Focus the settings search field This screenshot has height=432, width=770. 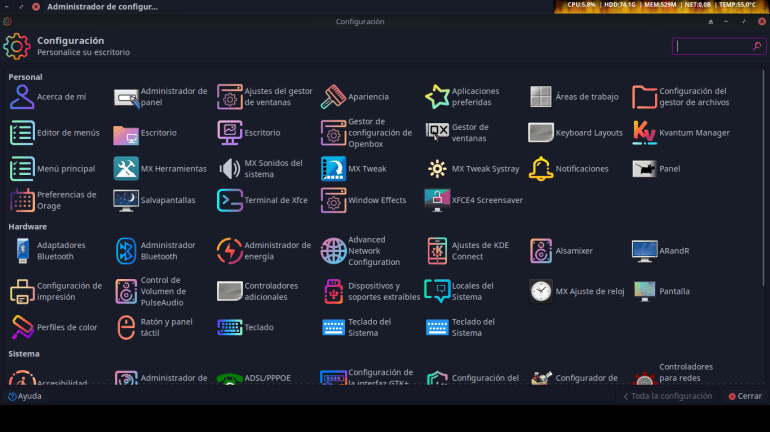(x=712, y=46)
